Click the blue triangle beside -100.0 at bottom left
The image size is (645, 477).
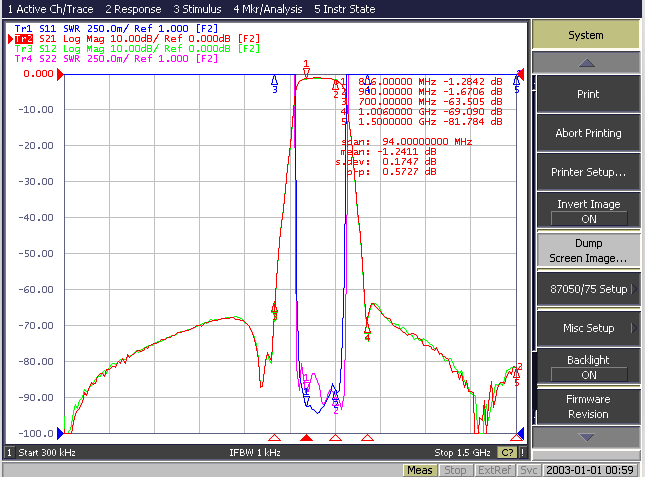(60, 433)
